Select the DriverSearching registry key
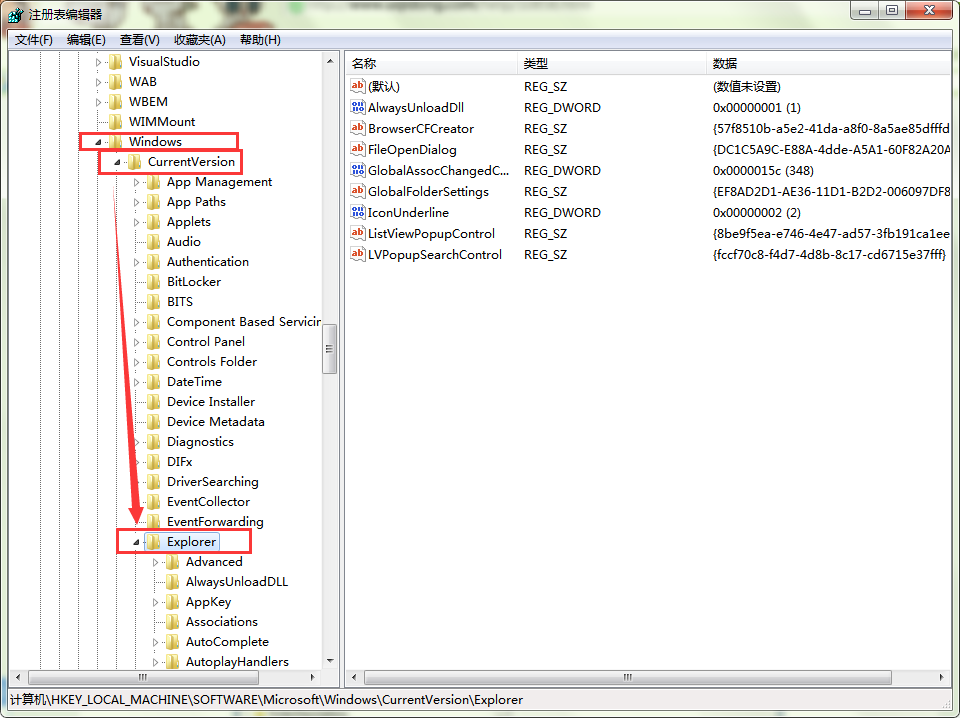 [212, 482]
